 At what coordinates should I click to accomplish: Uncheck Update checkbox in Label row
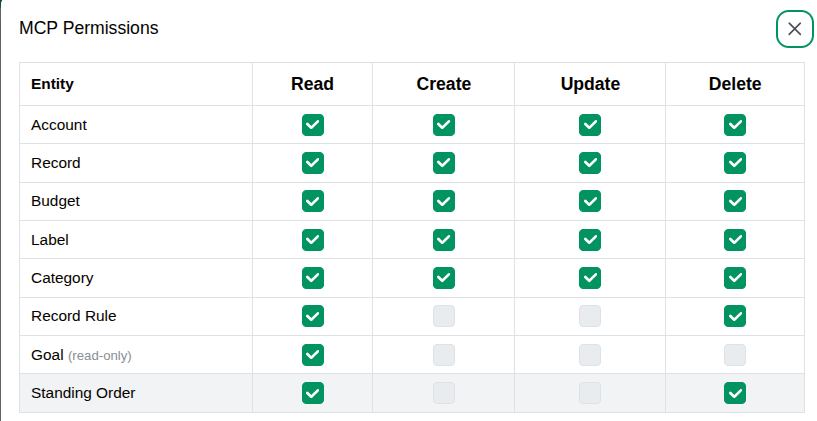pos(590,240)
